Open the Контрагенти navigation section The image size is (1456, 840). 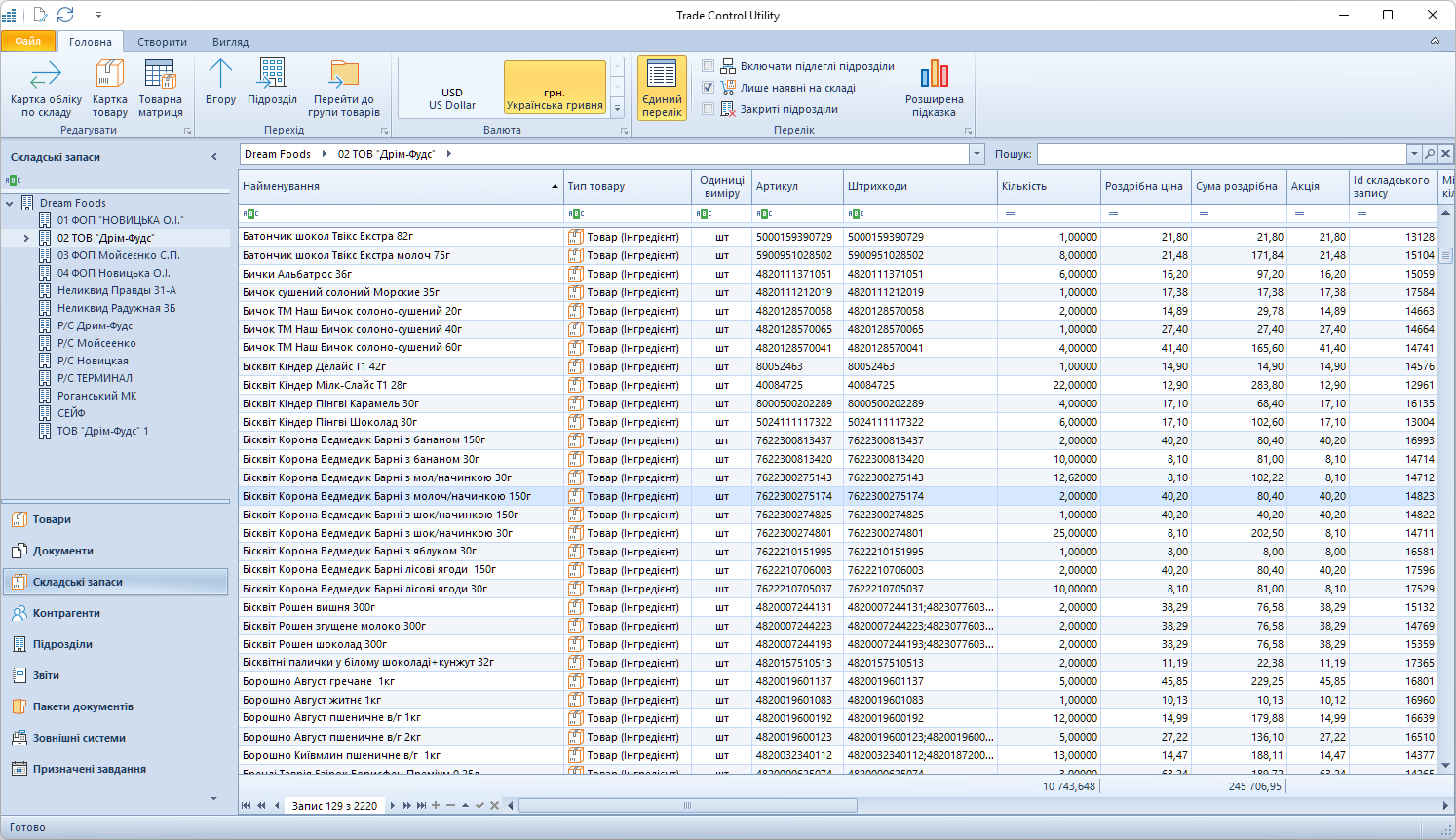(x=66, y=613)
